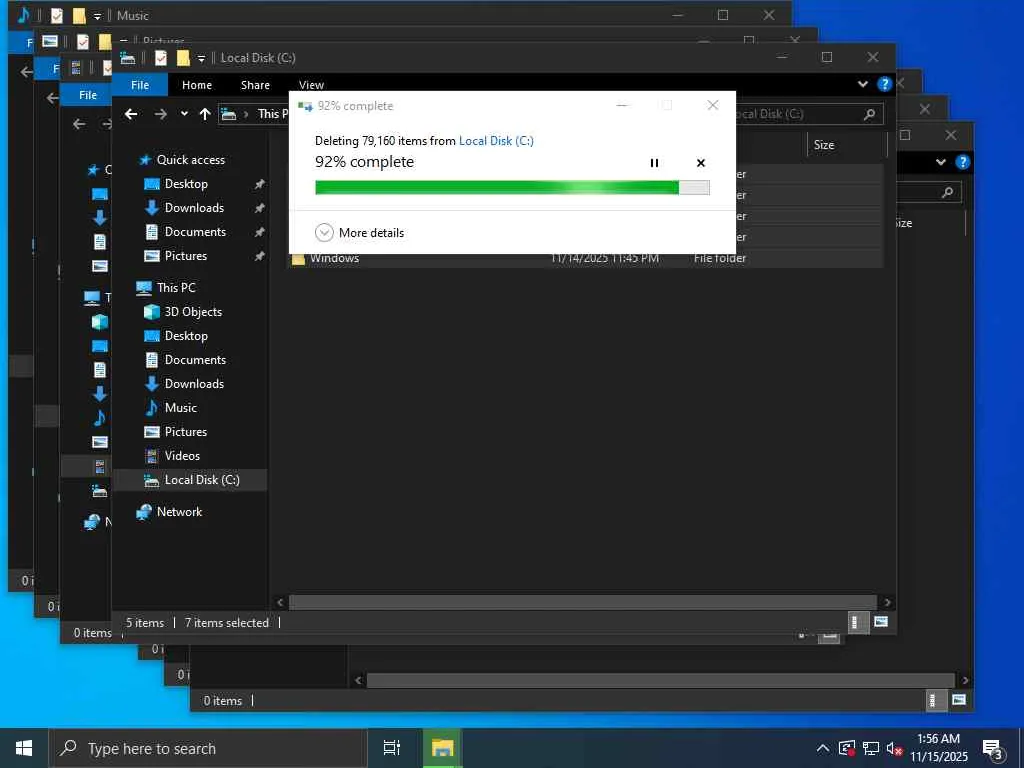This screenshot has width=1024, height=768.
Task: Sort by the Size column header
Action: pyautogui.click(x=824, y=145)
